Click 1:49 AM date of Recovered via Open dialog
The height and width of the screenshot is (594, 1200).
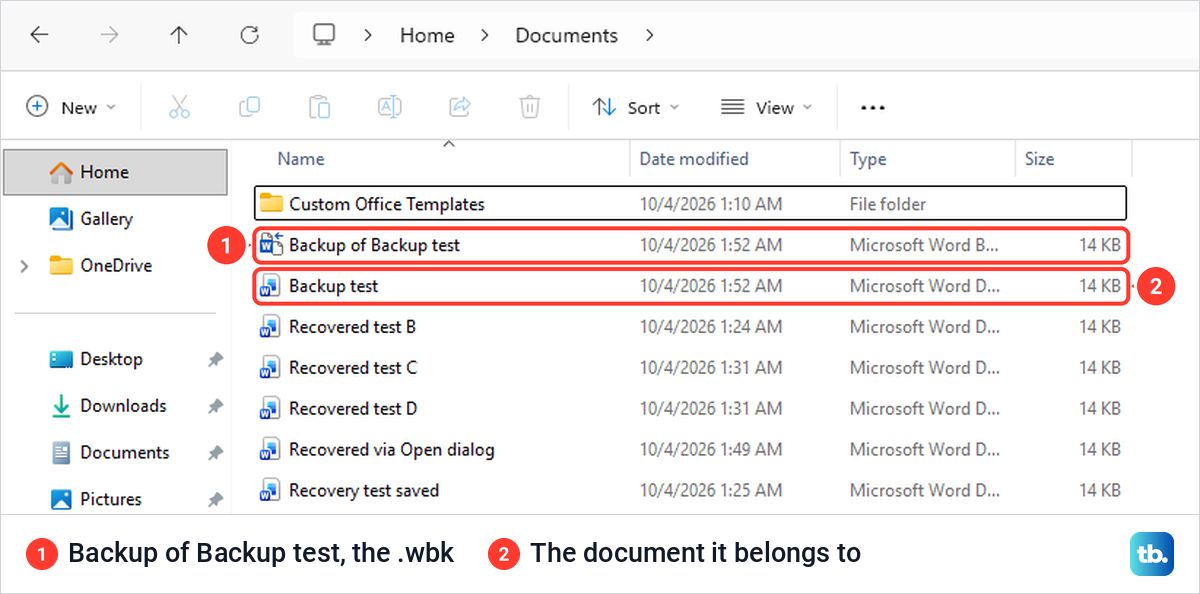tap(711, 450)
